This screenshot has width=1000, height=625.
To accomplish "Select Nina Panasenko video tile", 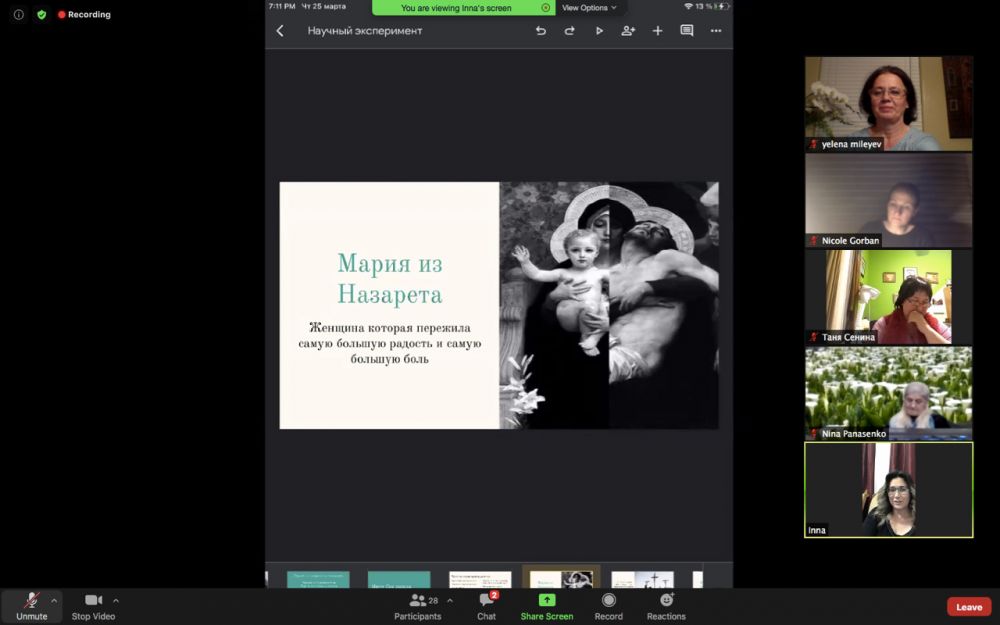I will (888, 393).
